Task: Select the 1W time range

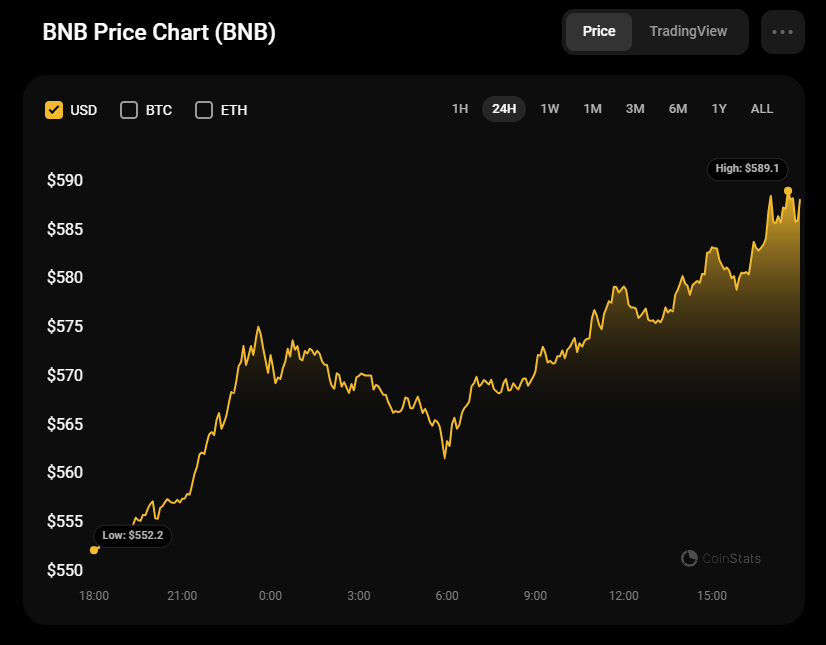Action: click(550, 109)
